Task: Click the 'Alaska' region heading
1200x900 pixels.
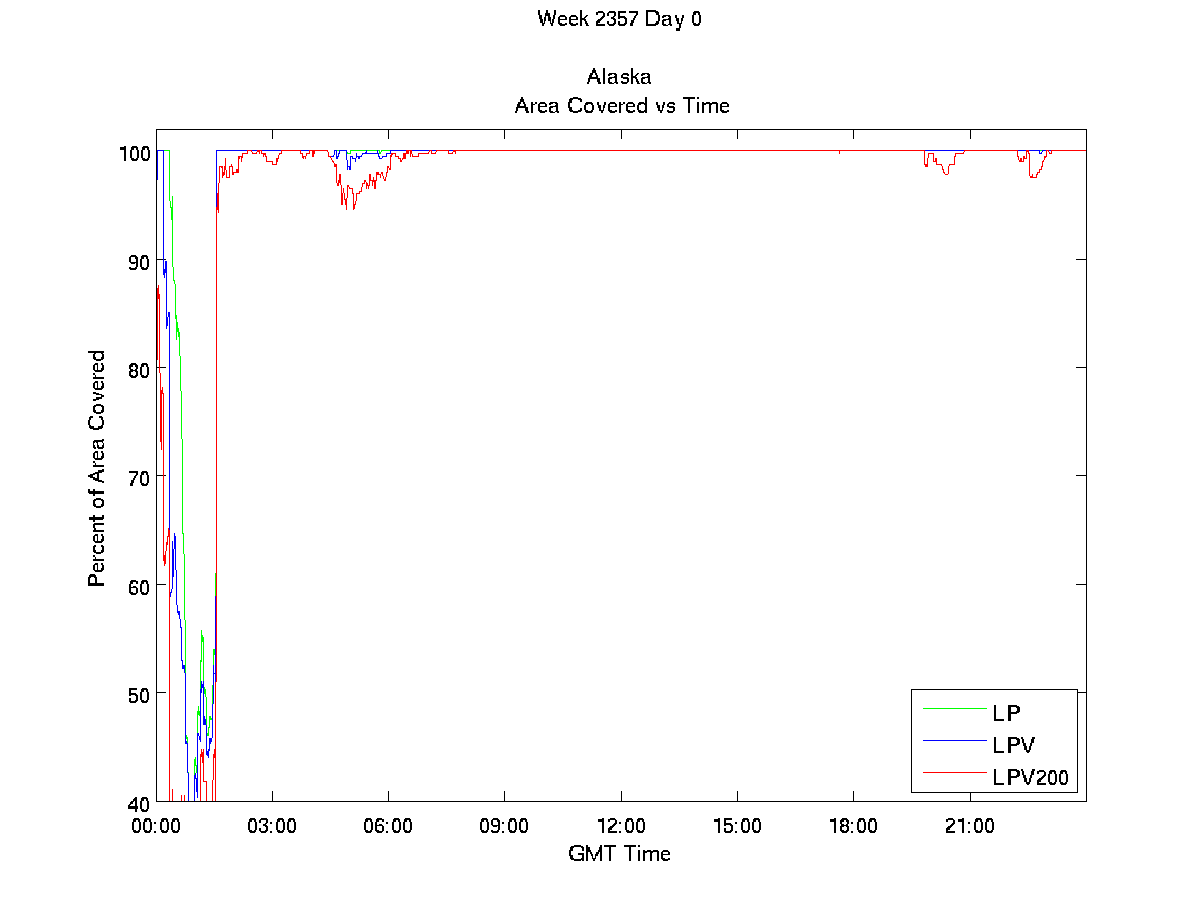Action: (x=620, y=78)
